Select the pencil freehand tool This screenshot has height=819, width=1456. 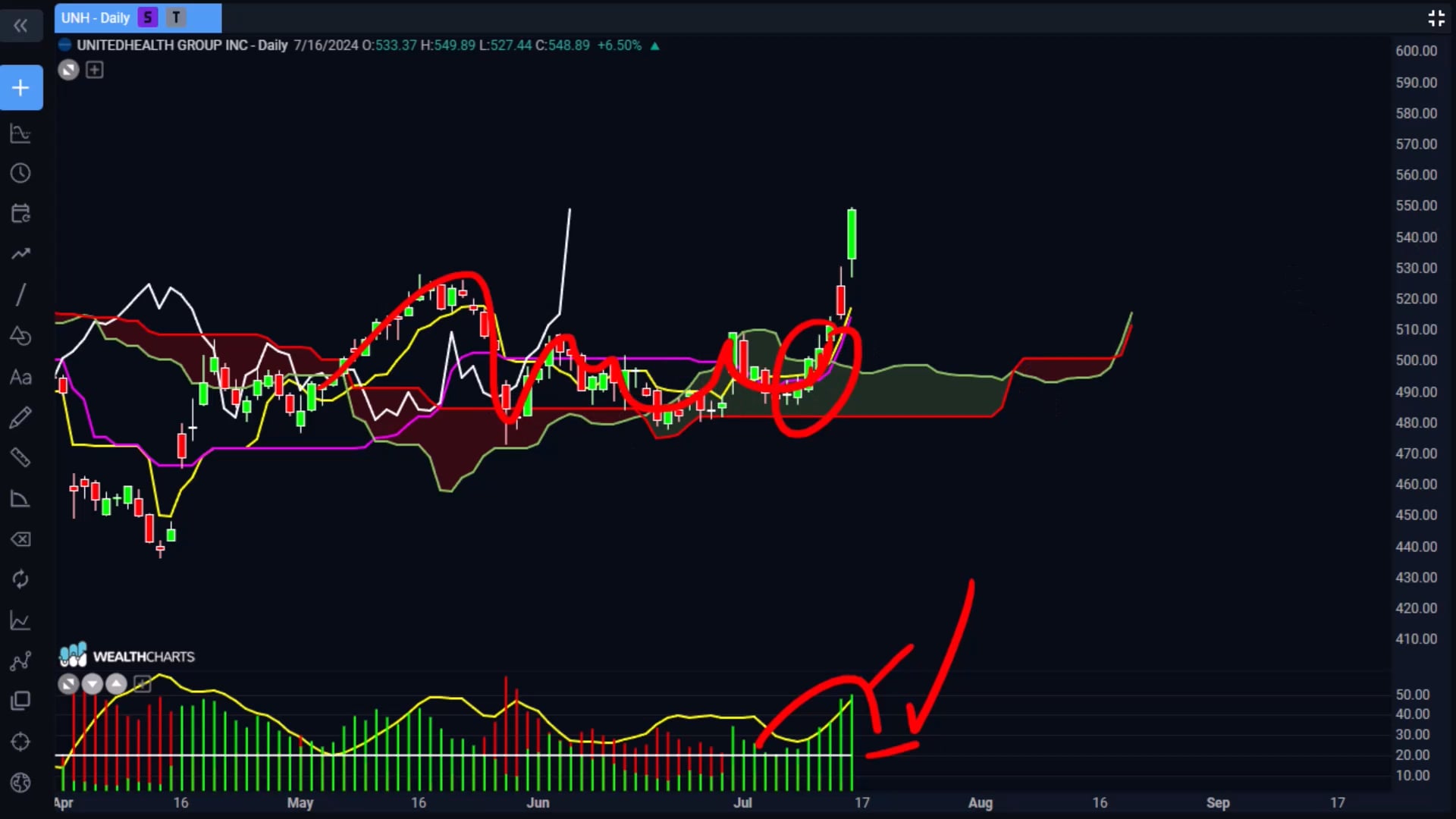point(20,417)
